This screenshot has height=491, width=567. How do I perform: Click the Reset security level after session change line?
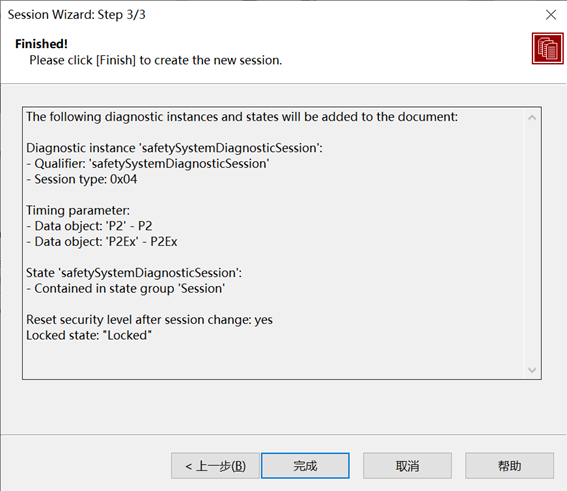coord(149,320)
